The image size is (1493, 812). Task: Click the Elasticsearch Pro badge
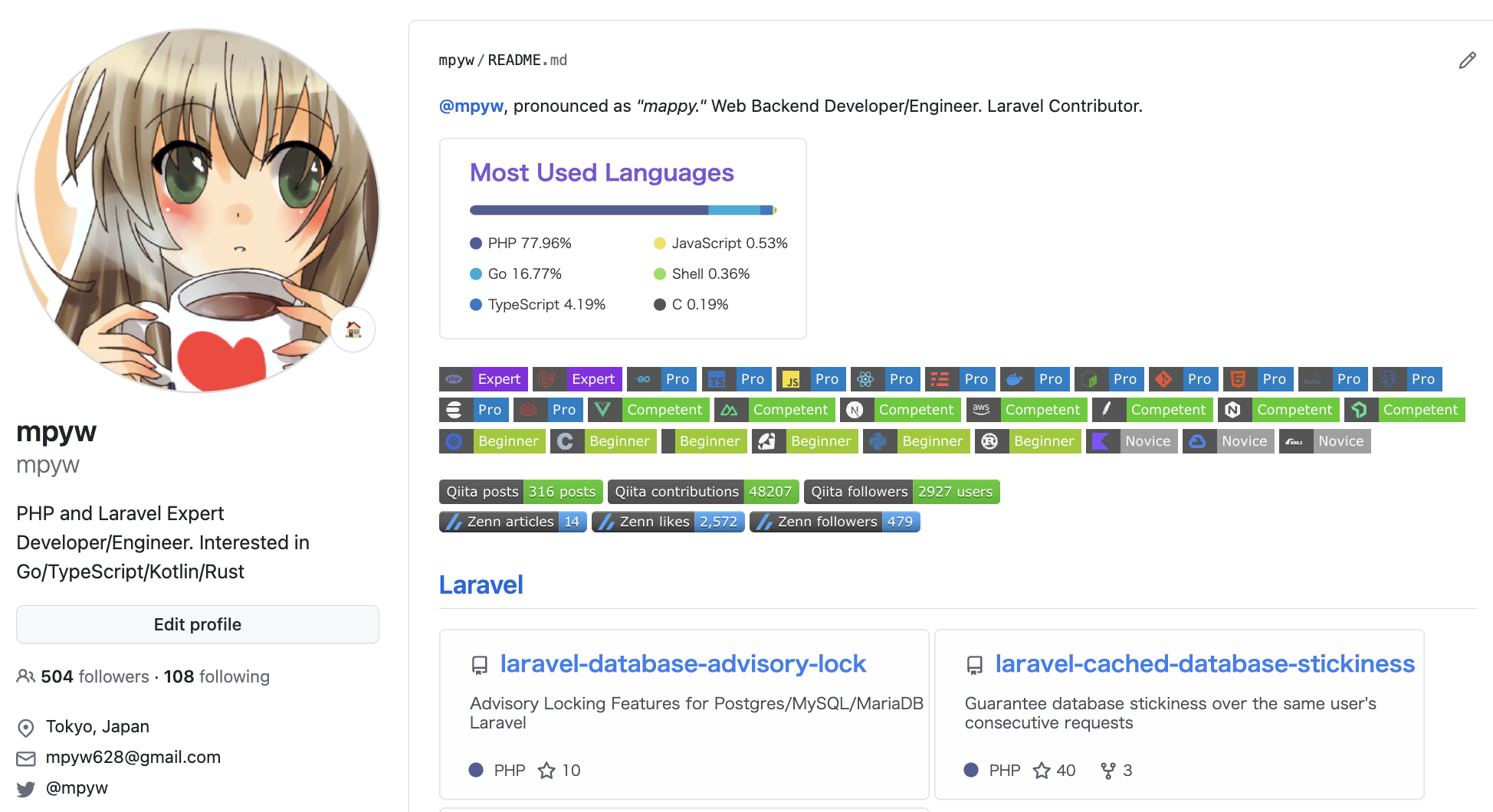click(474, 410)
